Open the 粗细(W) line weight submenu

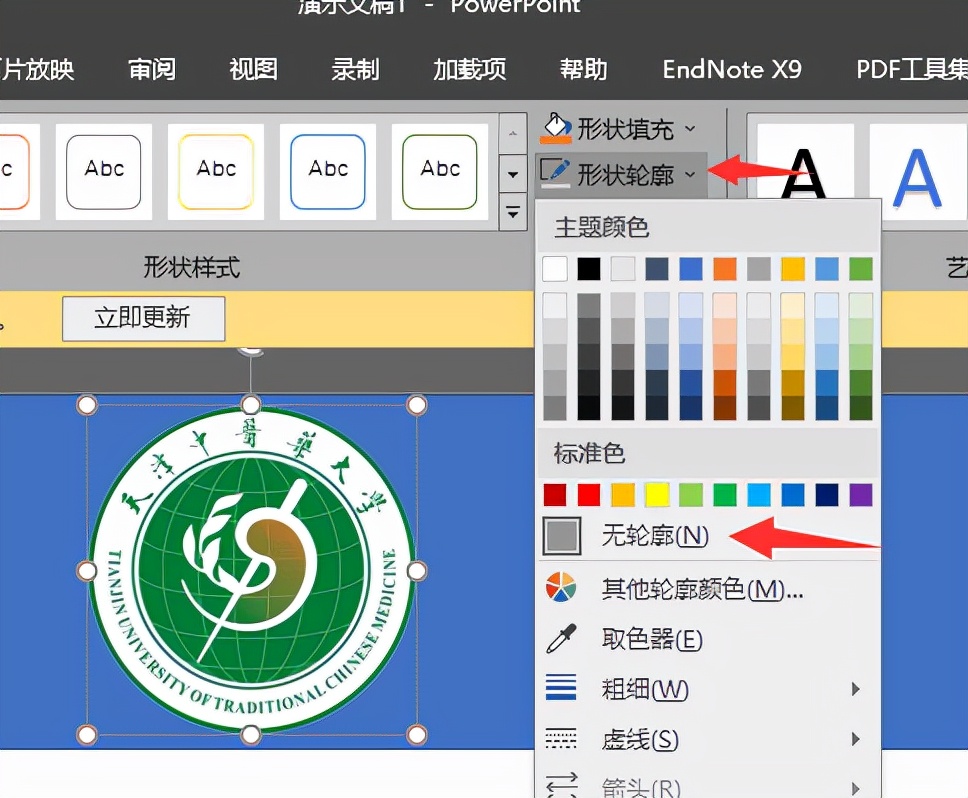coord(708,689)
